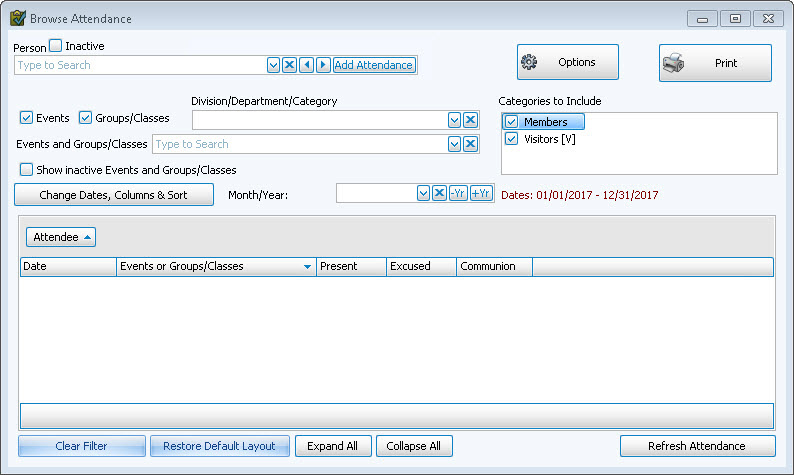The height and width of the screenshot is (475, 794).
Task: Advance one year with +Yr
Action: [481, 193]
